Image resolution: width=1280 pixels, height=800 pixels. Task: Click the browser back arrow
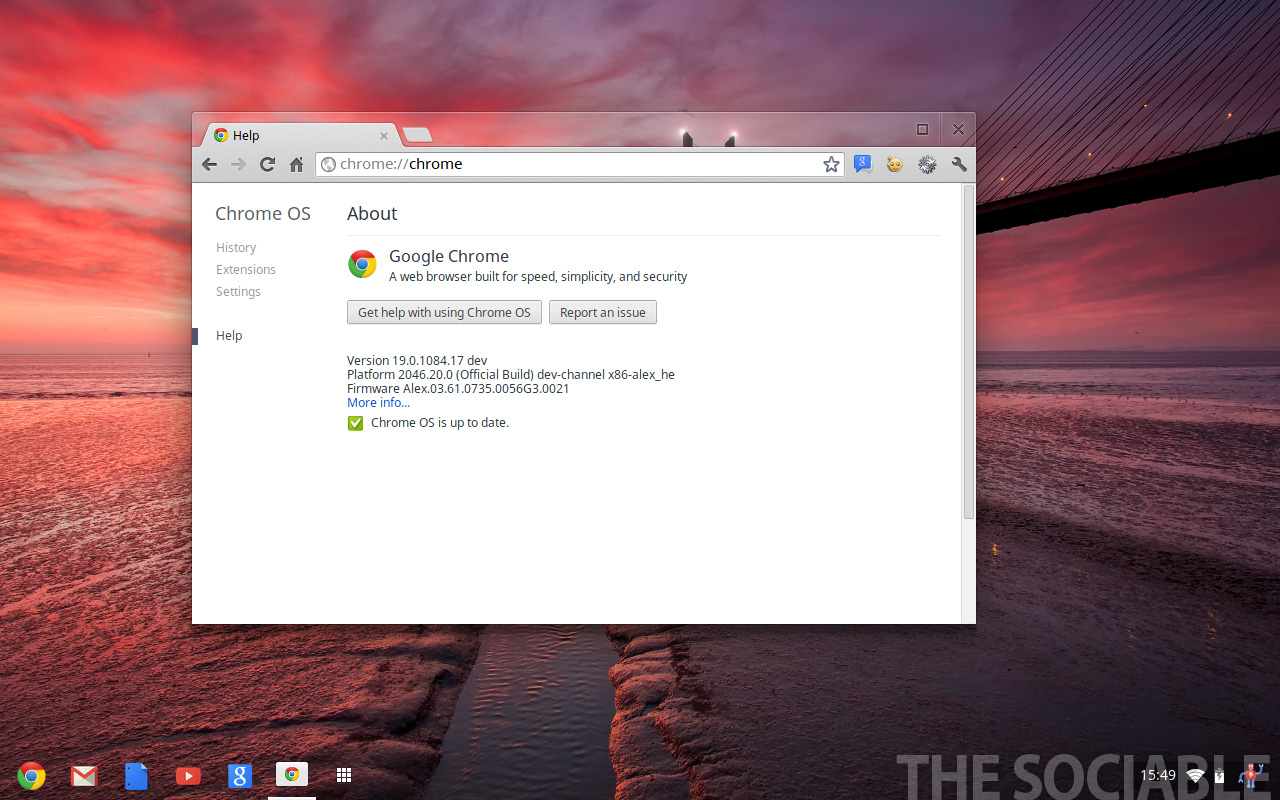tap(209, 165)
